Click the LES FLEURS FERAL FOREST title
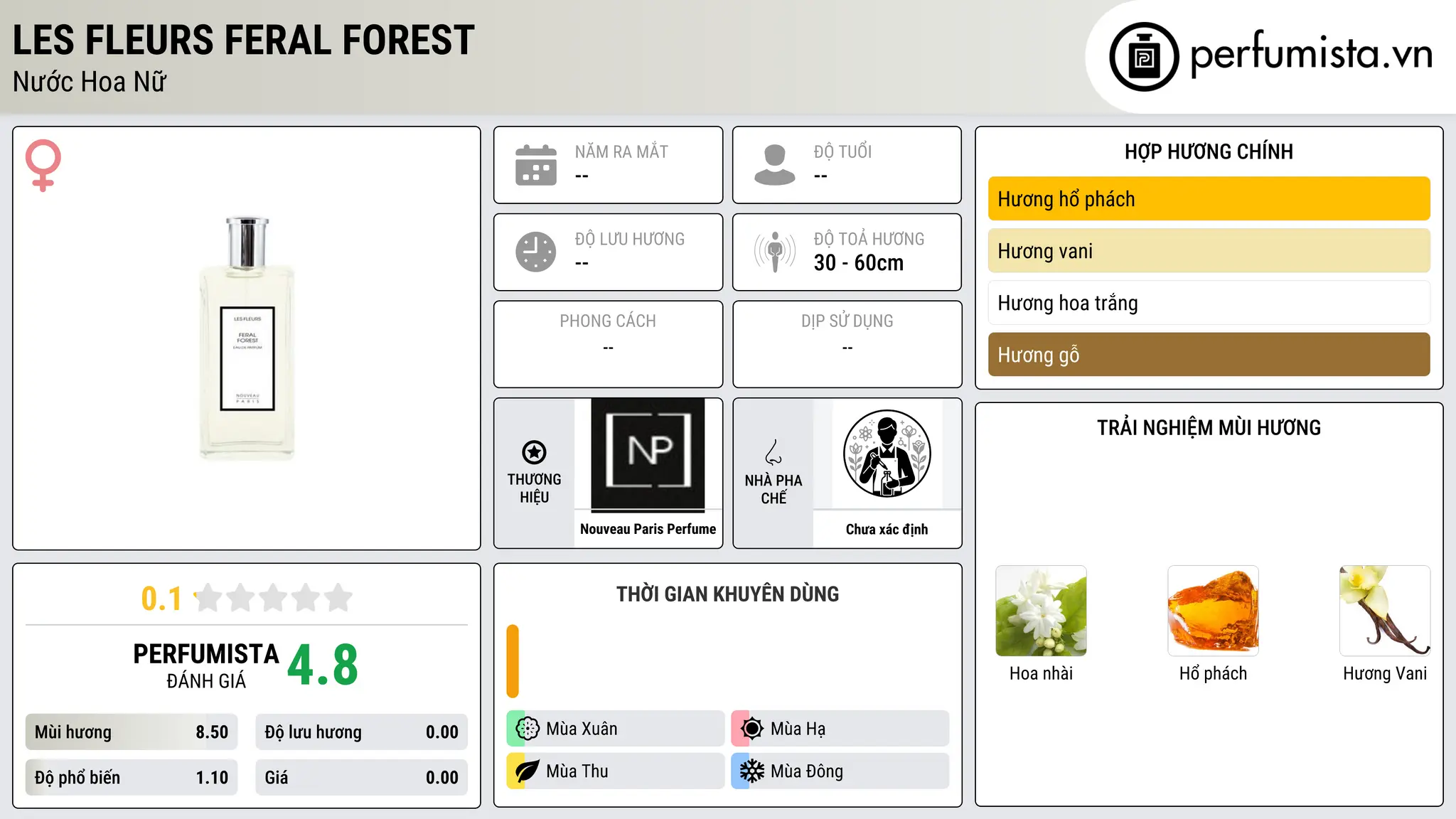This screenshot has width=1456, height=819. 244,40
